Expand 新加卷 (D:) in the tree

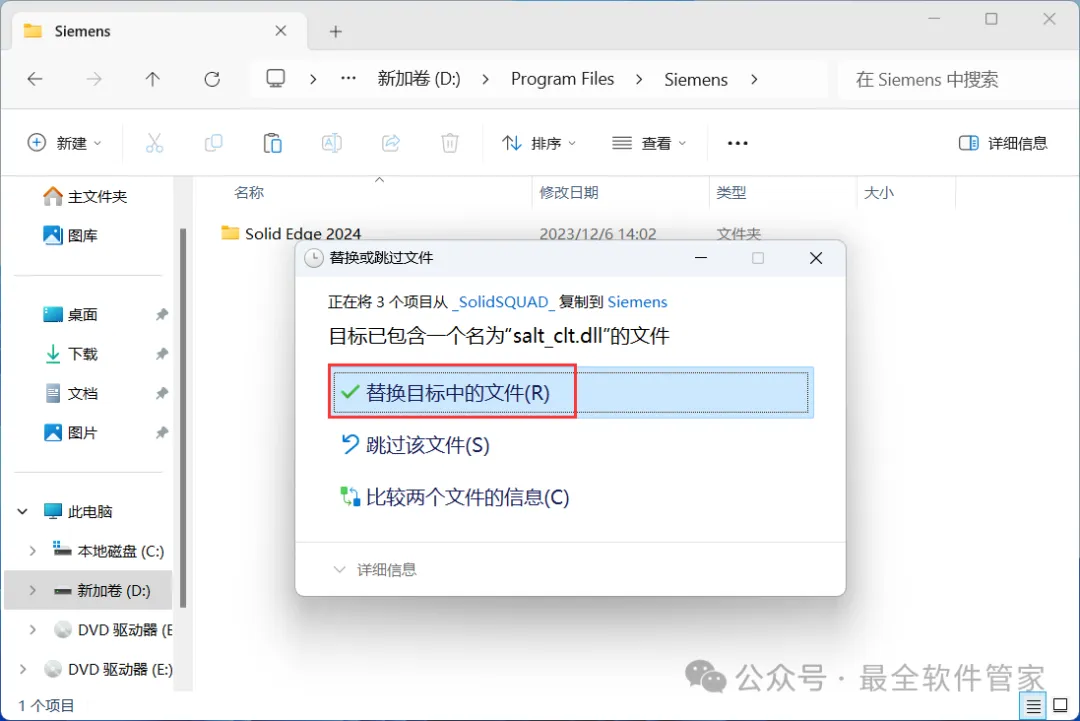pyautogui.click(x=32, y=591)
